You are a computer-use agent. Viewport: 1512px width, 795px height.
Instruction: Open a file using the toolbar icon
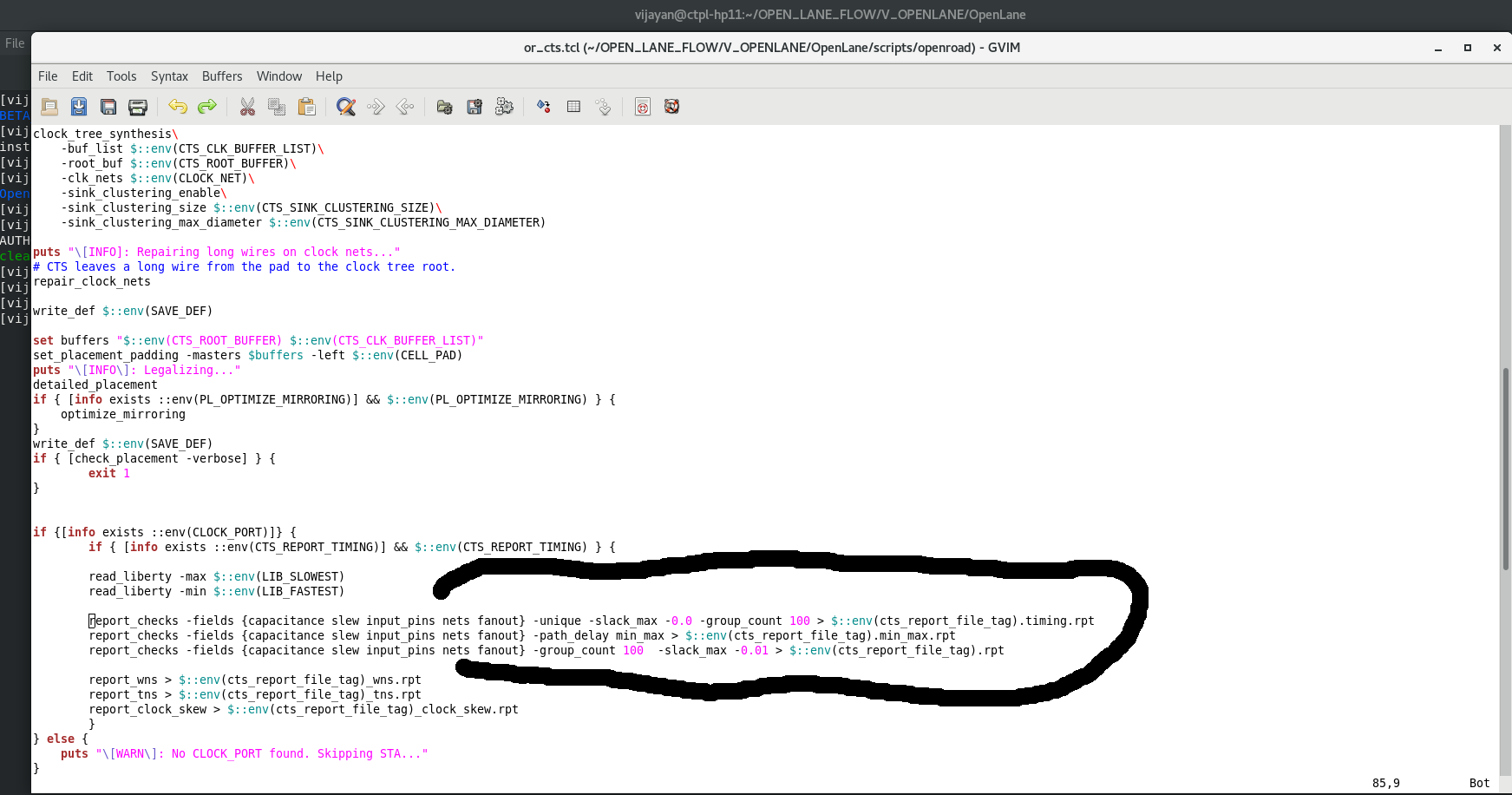pos(49,107)
